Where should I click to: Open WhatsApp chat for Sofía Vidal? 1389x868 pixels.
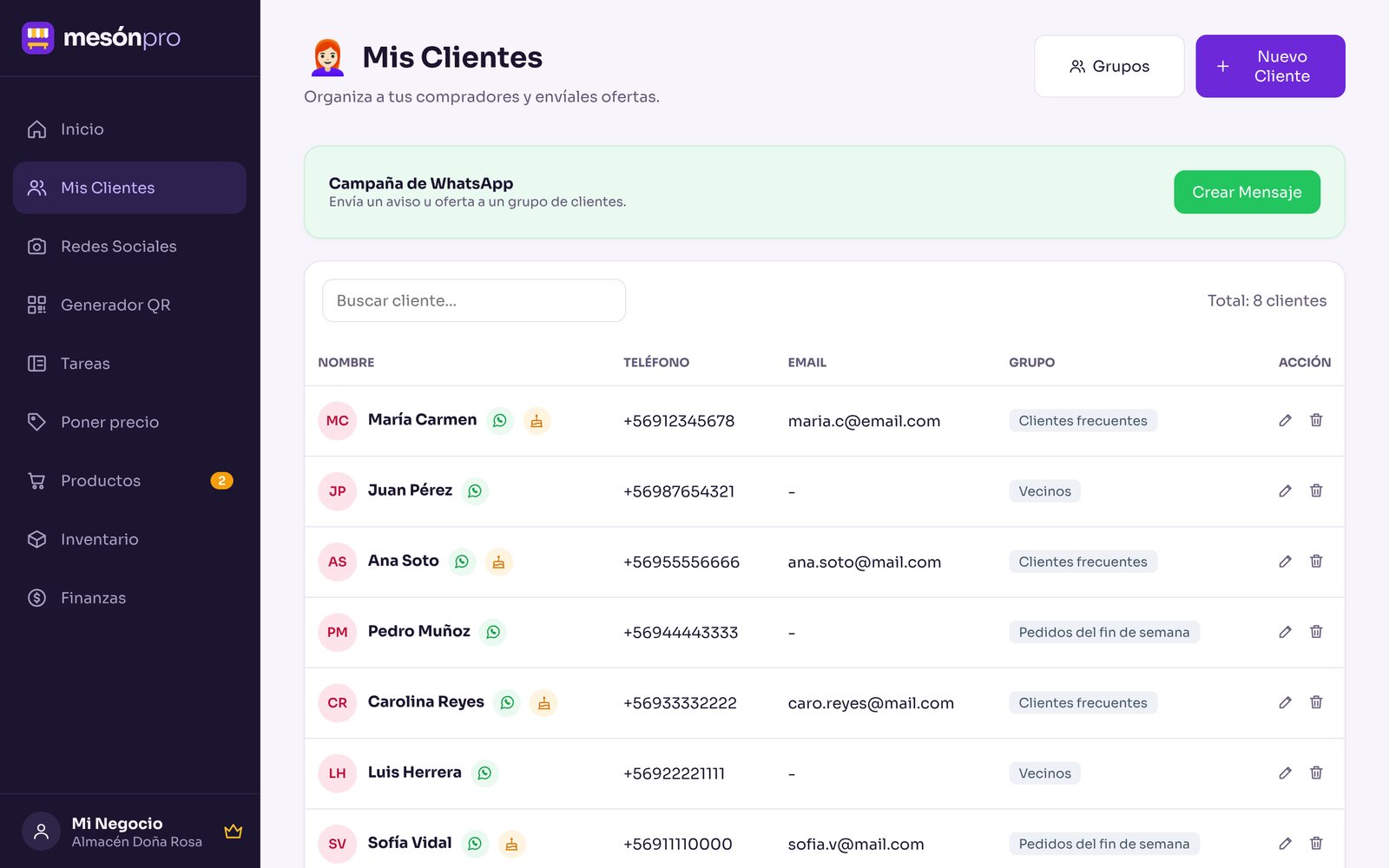pyautogui.click(x=475, y=844)
